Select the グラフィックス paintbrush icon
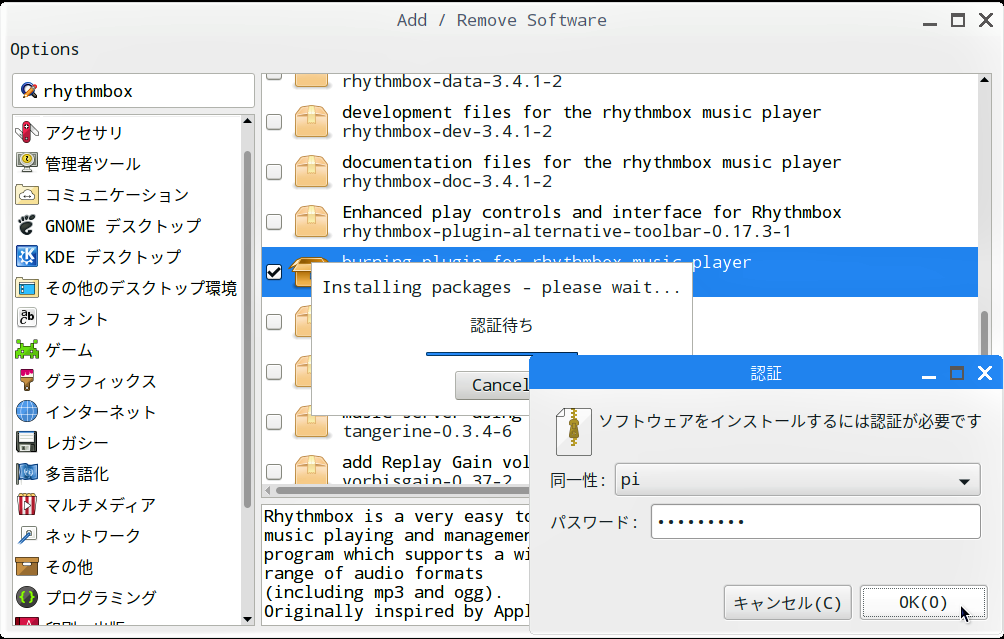The width and height of the screenshot is (1004, 639). 27,380
